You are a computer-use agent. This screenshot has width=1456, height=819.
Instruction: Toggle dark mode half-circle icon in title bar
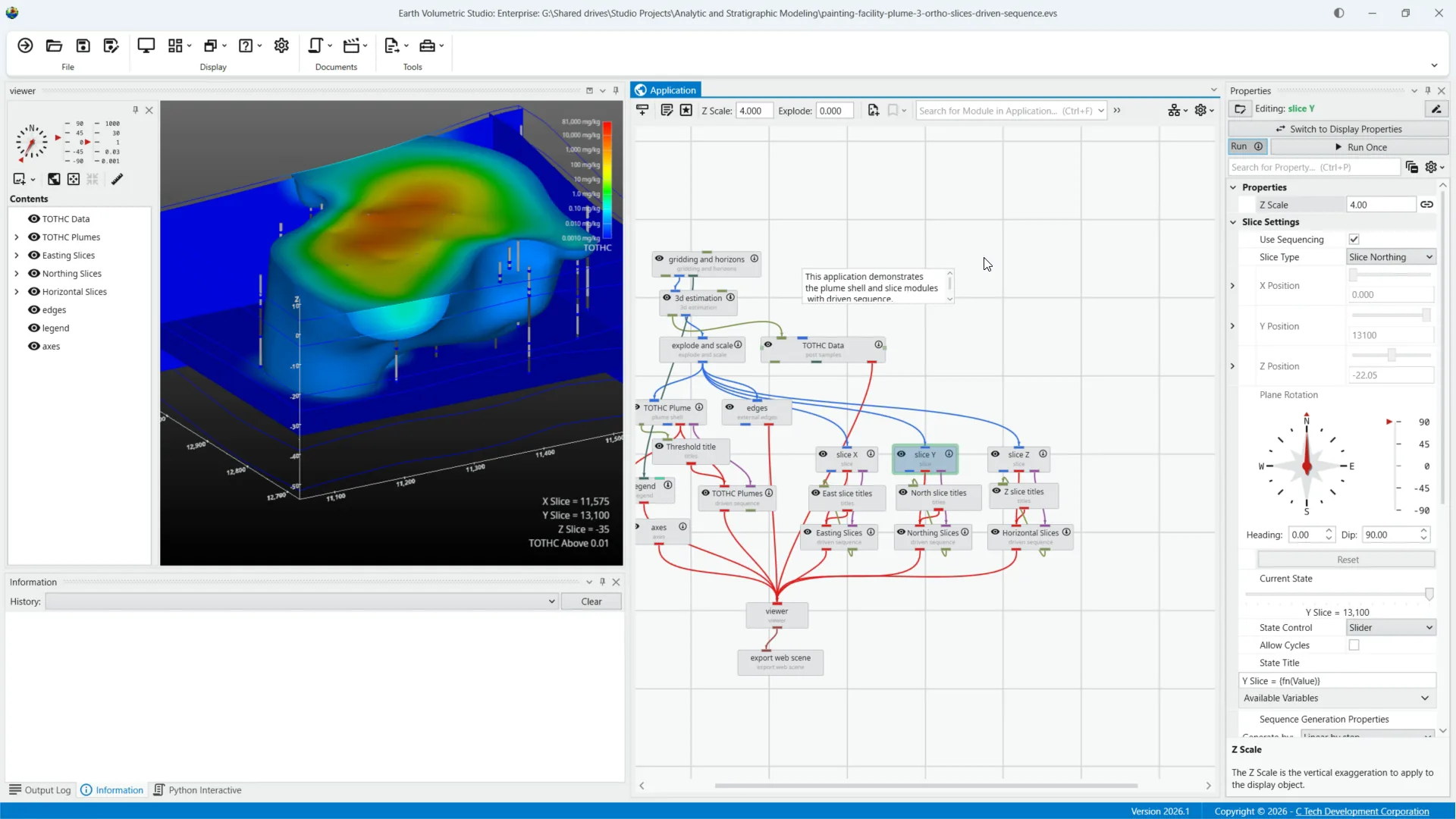[1338, 13]
